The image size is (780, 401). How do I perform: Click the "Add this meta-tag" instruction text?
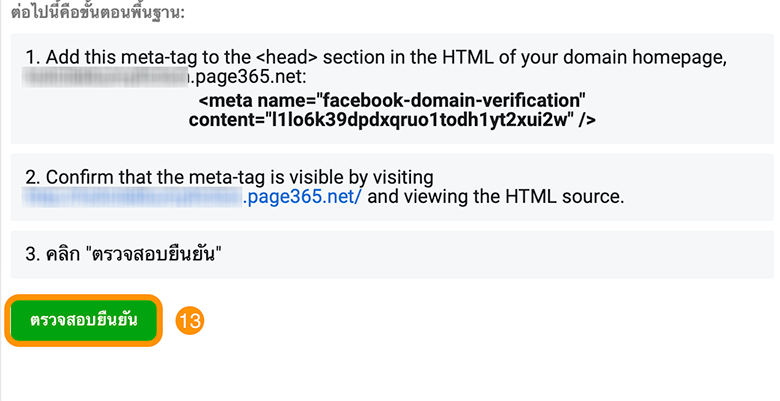[x=122, y=58]
